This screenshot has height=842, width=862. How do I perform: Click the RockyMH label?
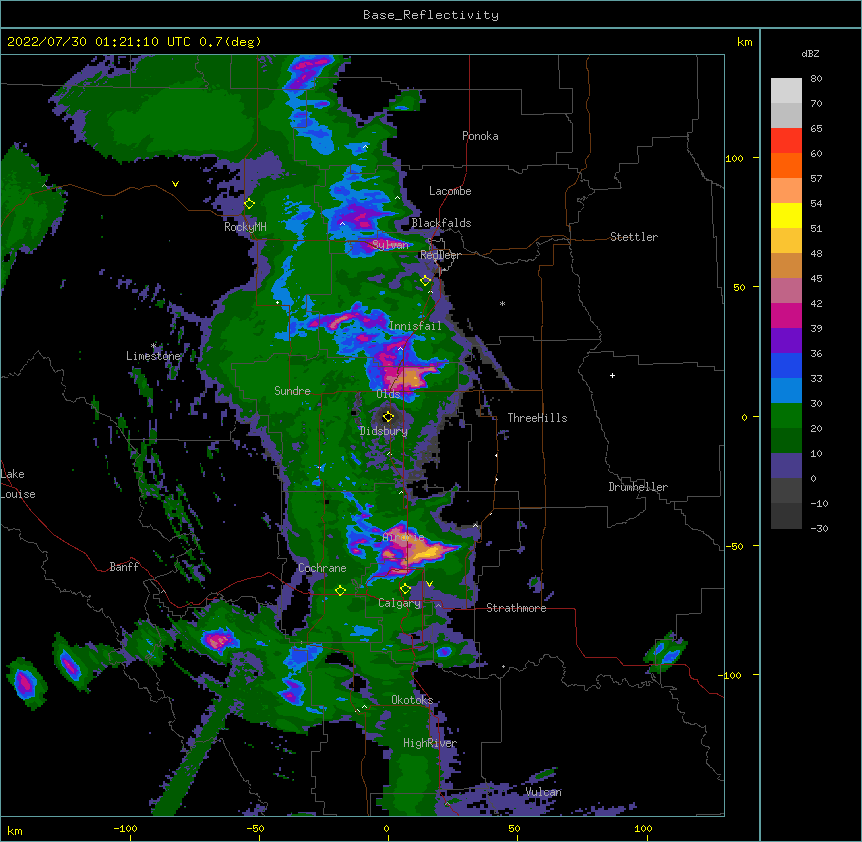click(x=245, y=226)
